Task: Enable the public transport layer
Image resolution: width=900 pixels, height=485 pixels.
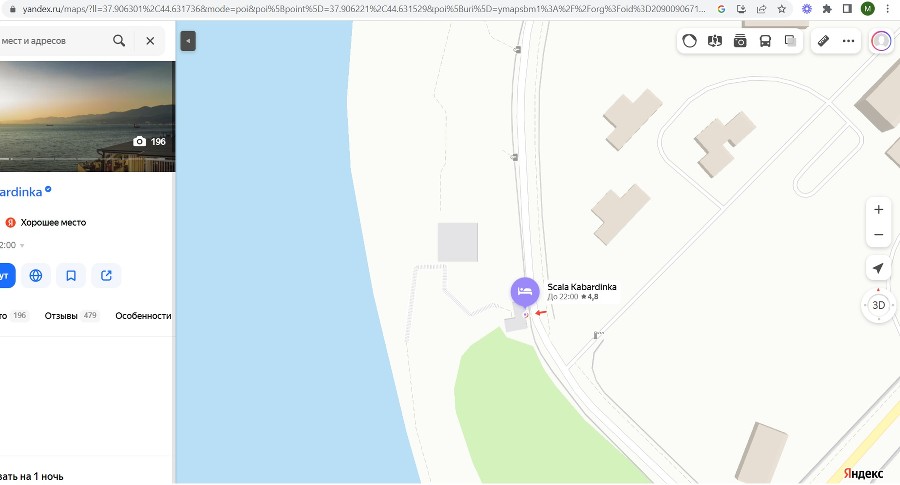Action: click(765, 41)
